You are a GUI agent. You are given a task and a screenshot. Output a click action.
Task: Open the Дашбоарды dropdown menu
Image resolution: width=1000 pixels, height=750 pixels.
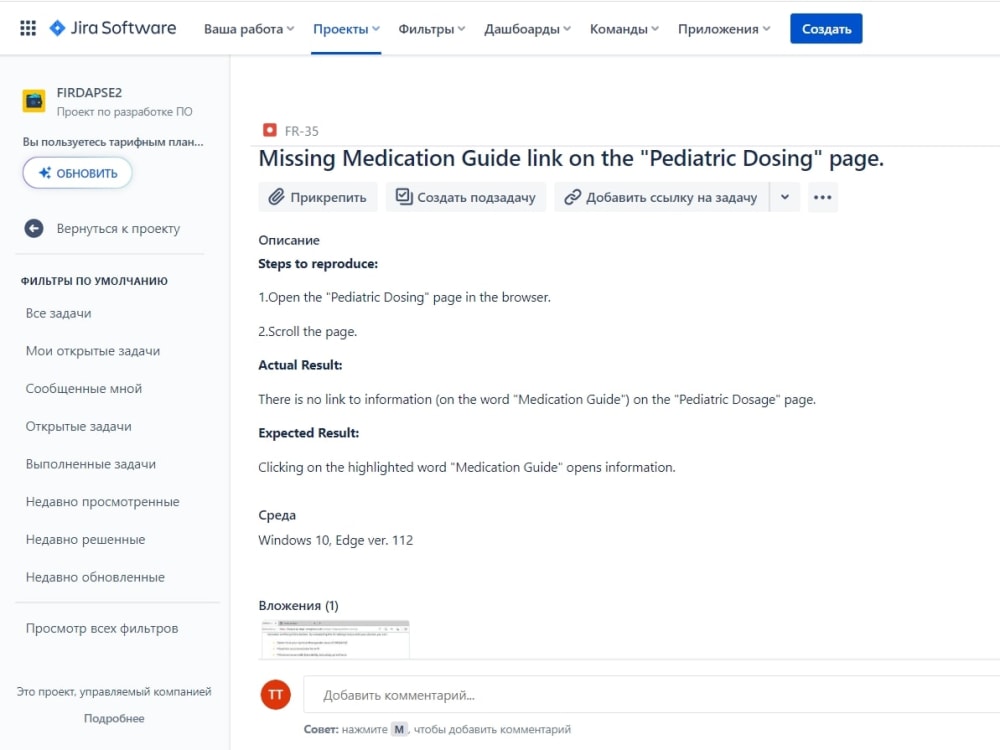[527, 29]
